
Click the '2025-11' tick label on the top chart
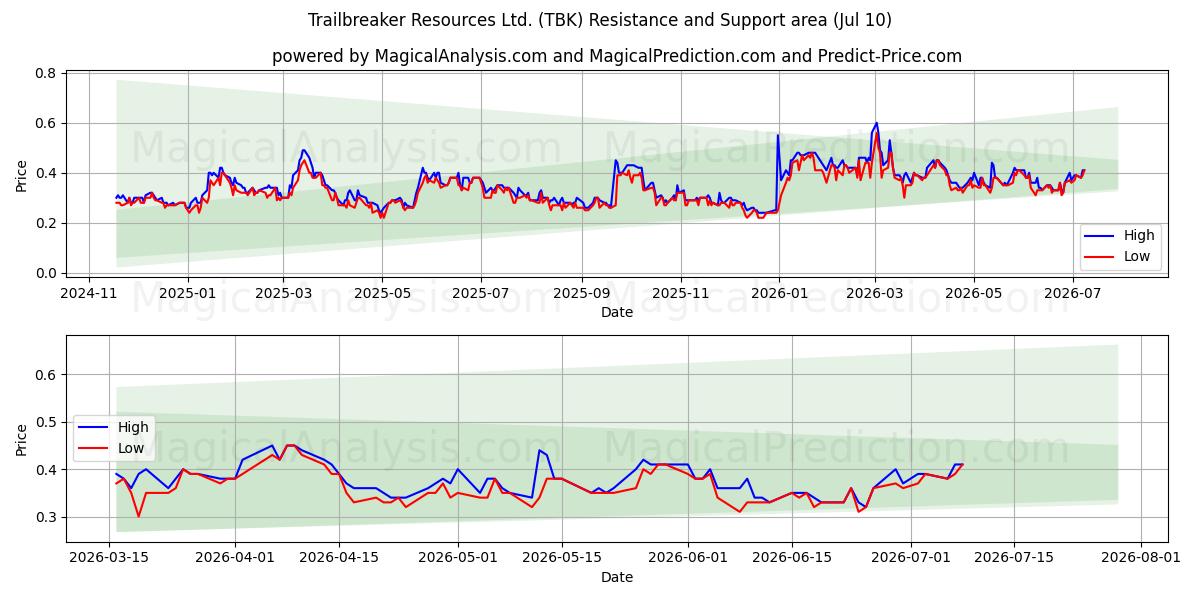[x=680, y=293]
